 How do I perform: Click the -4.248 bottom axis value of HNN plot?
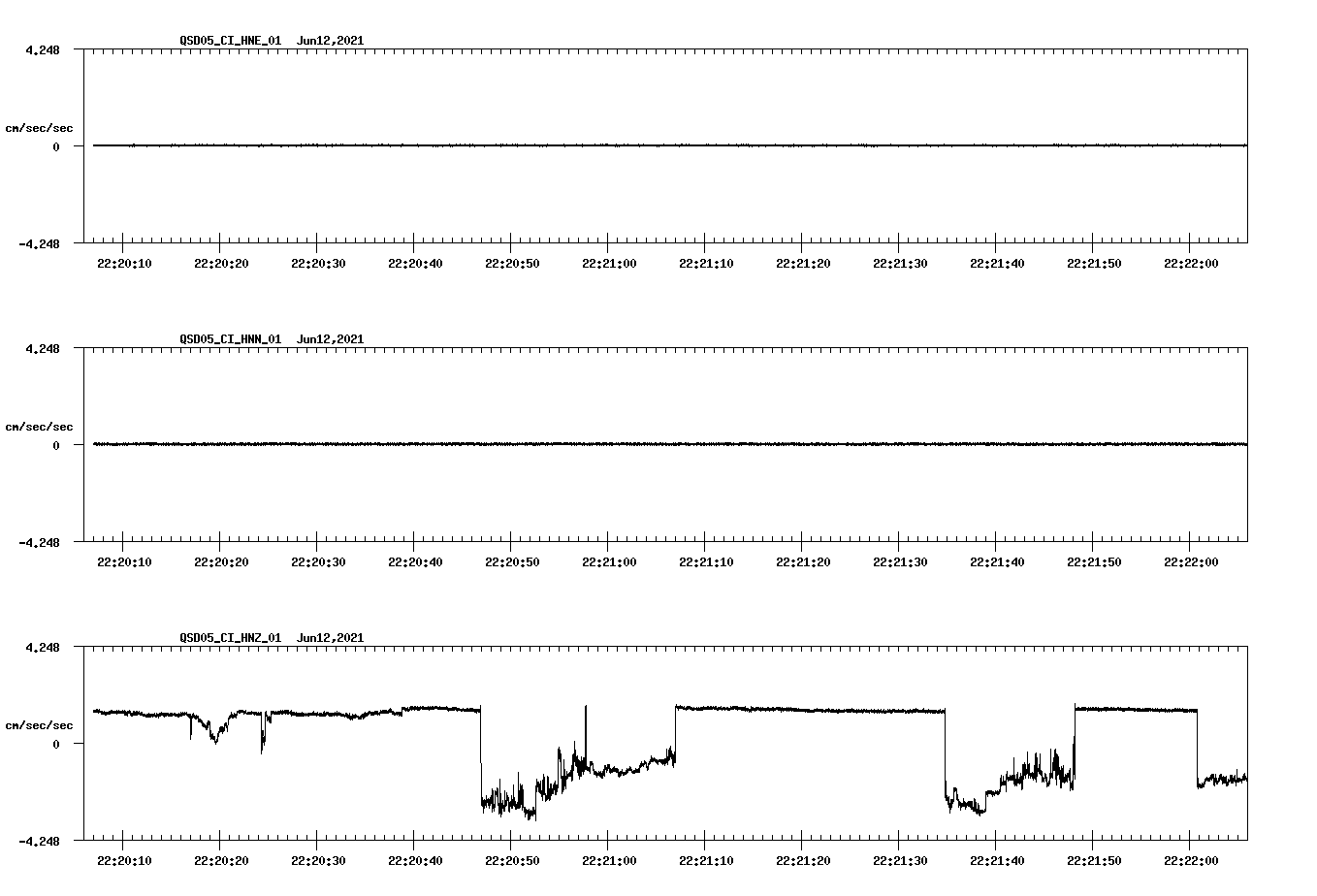(x=39, y=543)
